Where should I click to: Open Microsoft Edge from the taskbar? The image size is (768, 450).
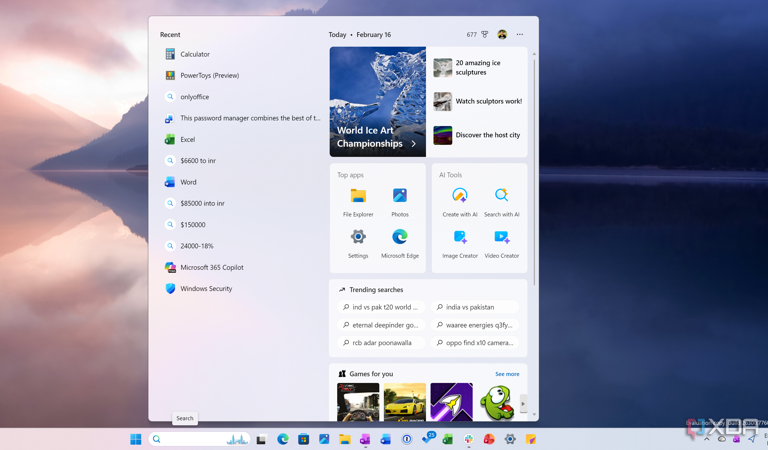283,439
